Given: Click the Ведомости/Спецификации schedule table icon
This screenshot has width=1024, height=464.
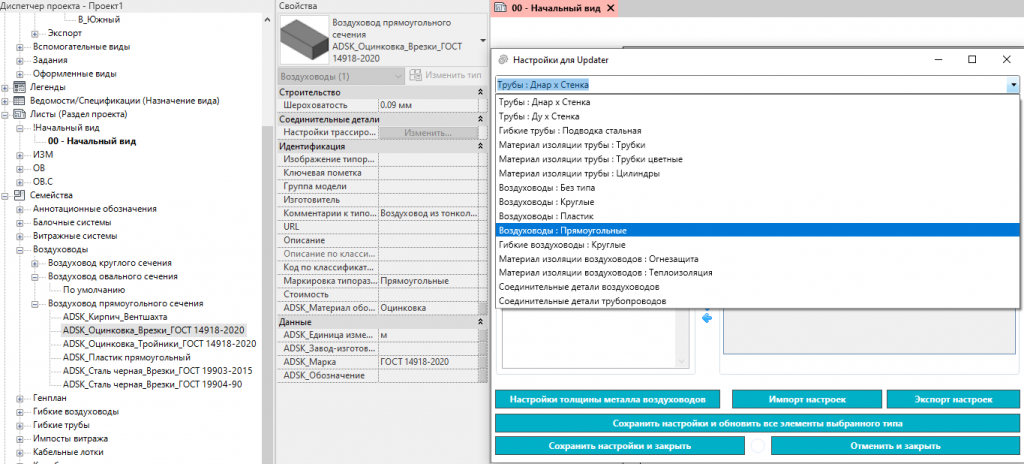Looking at the screenshot, I should click(x=19, y=101).
